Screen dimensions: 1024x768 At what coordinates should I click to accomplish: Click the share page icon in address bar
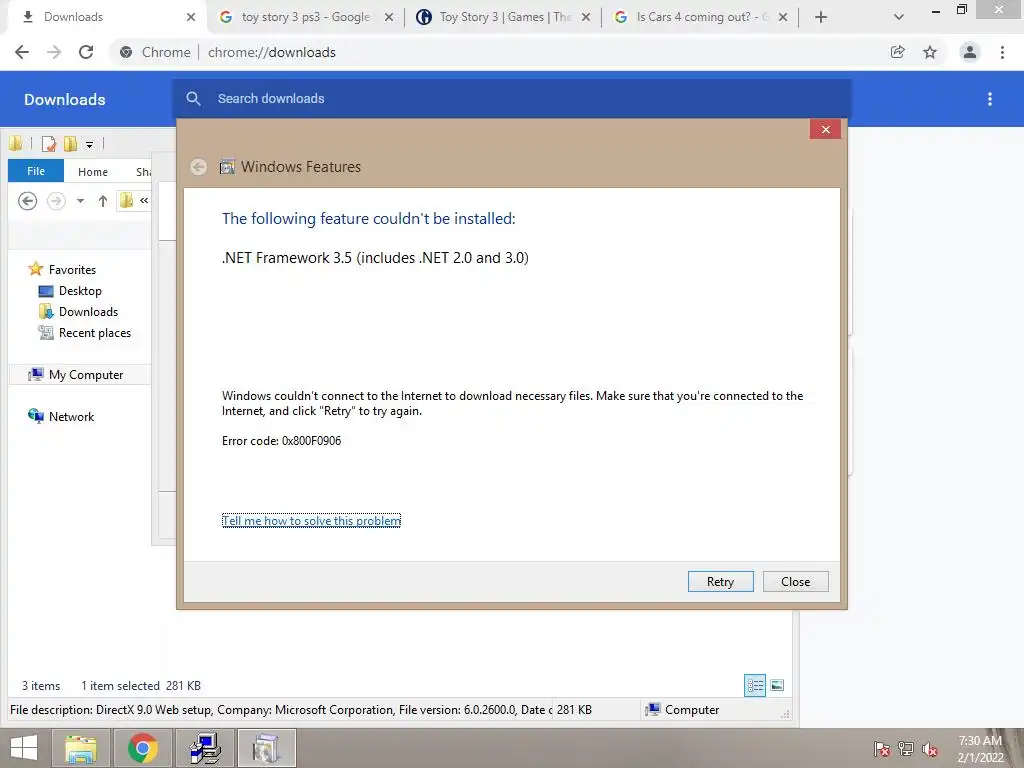point(898,52)
